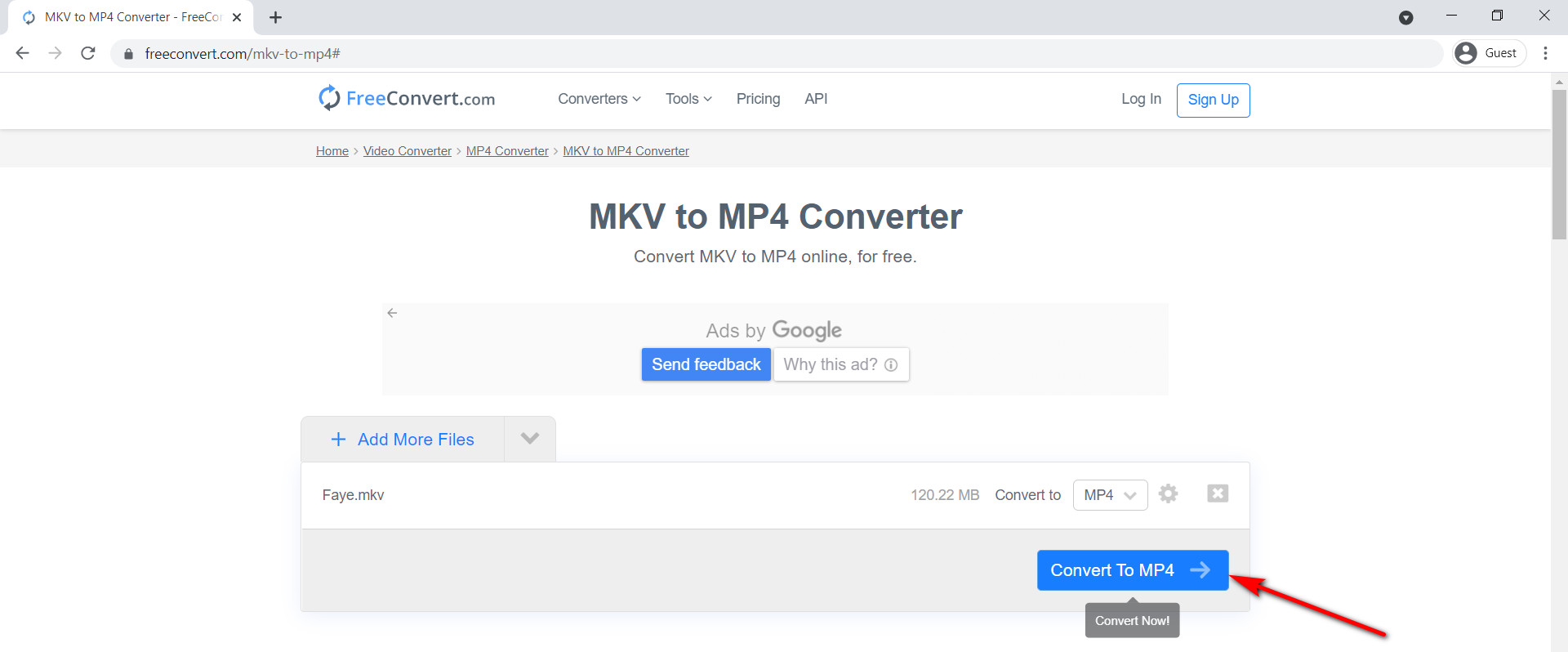Click Add More Files
The width and height of the screenshot is (1568, 652).
[x=403, y=440]
